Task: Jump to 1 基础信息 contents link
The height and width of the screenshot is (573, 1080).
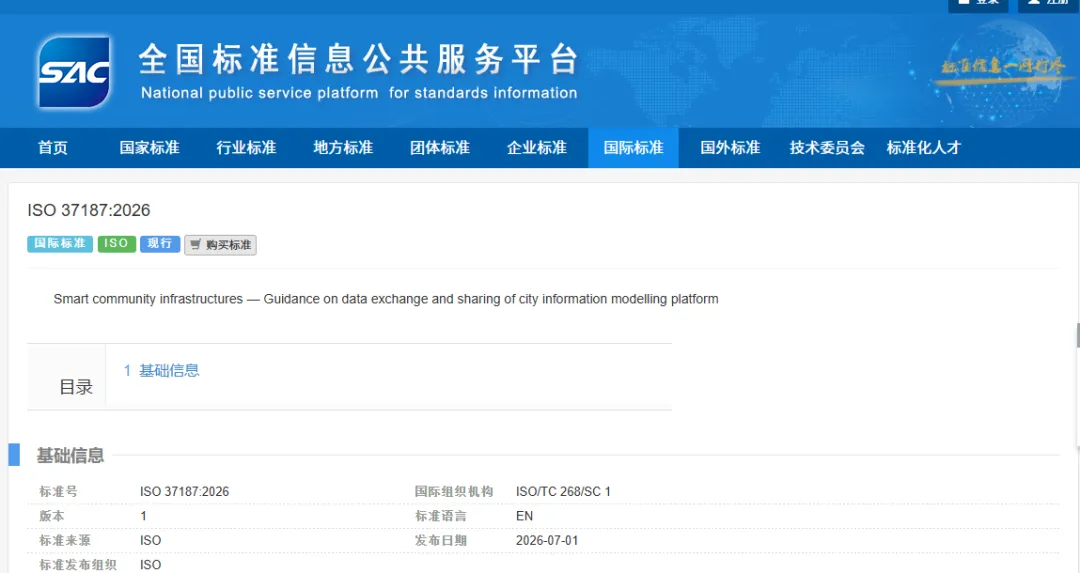Action: 161,371
